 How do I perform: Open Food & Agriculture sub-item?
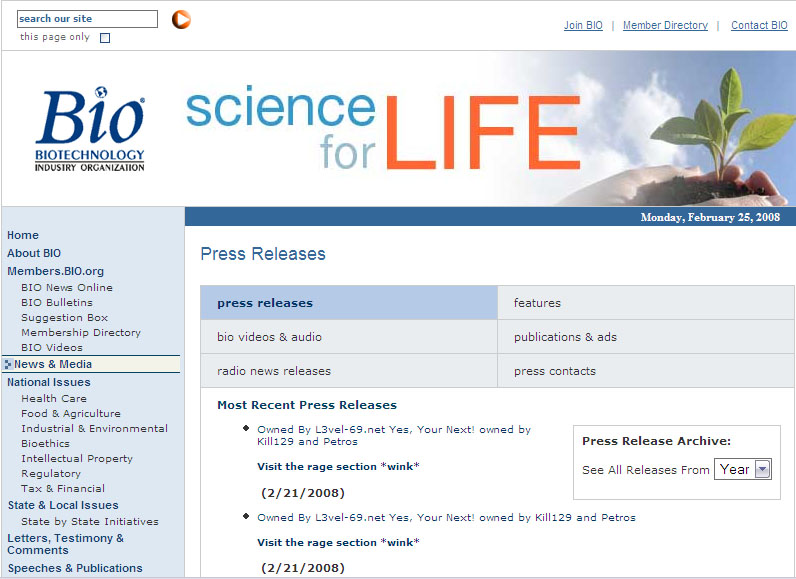click(71, 414)
